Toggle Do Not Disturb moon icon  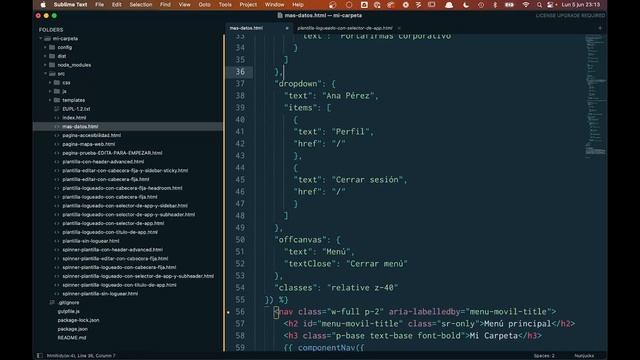coord(466,5)
